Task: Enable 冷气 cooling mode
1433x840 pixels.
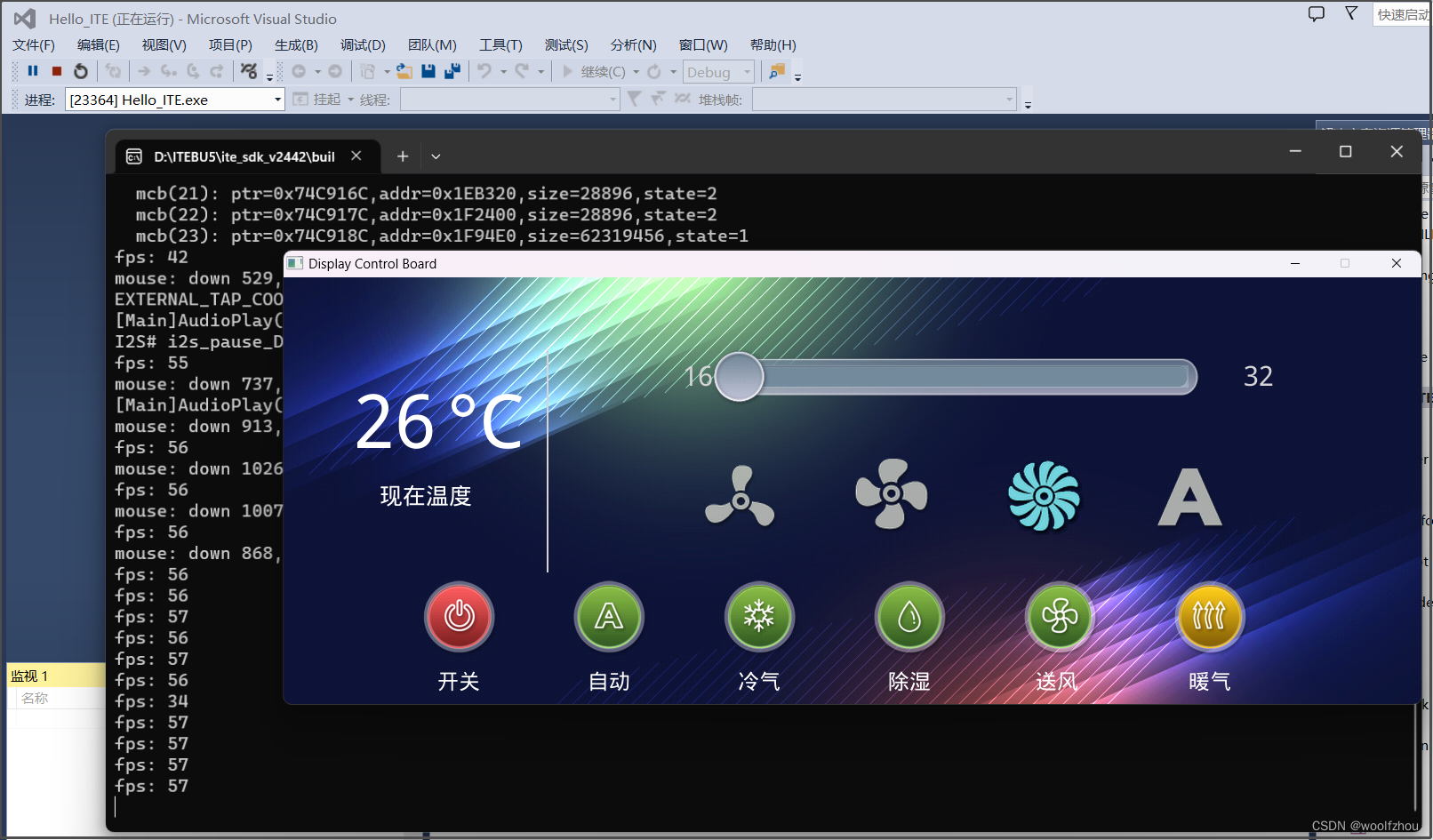Action: click(759, 616)
